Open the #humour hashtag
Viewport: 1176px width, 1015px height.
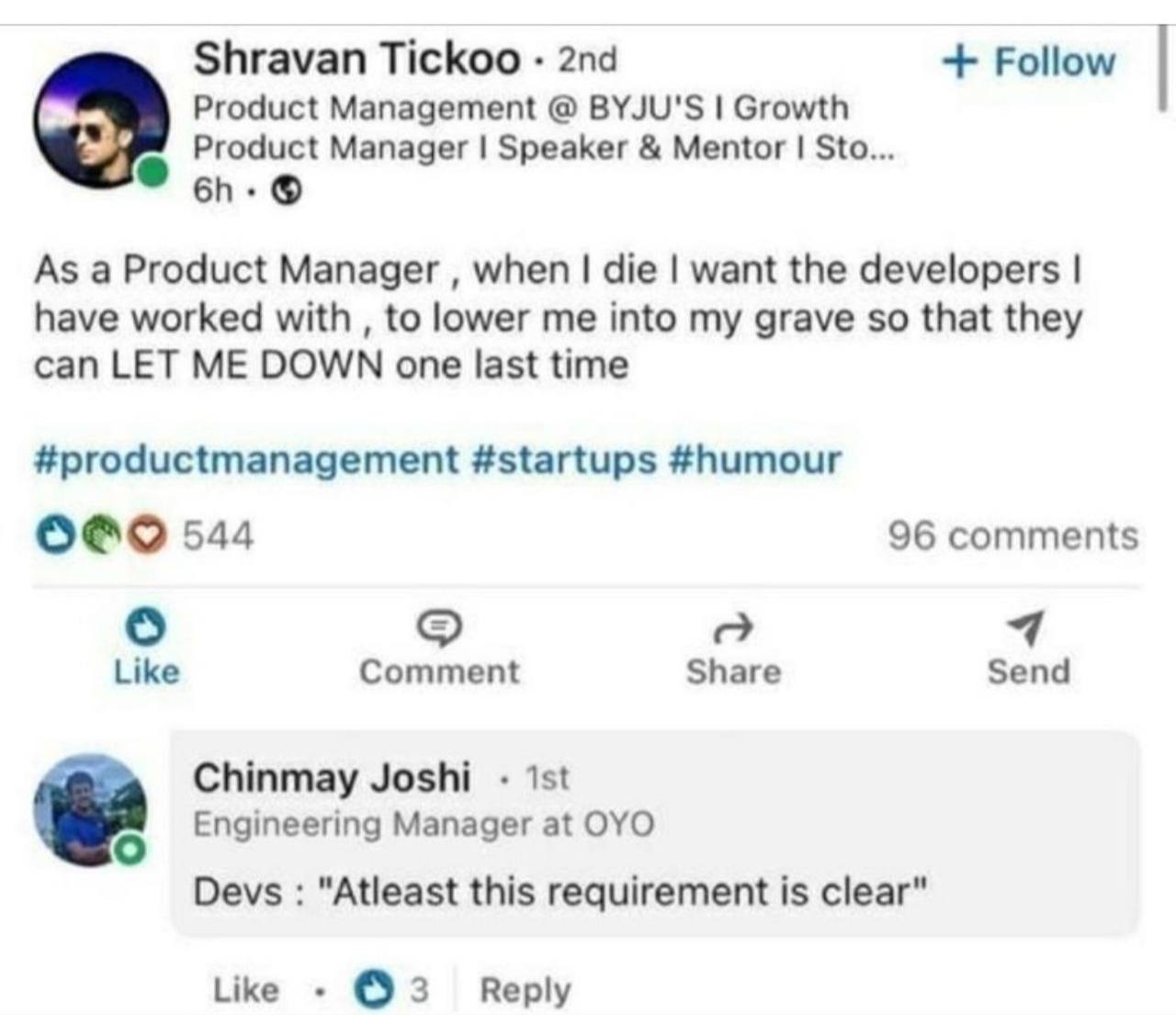(756, 458)
